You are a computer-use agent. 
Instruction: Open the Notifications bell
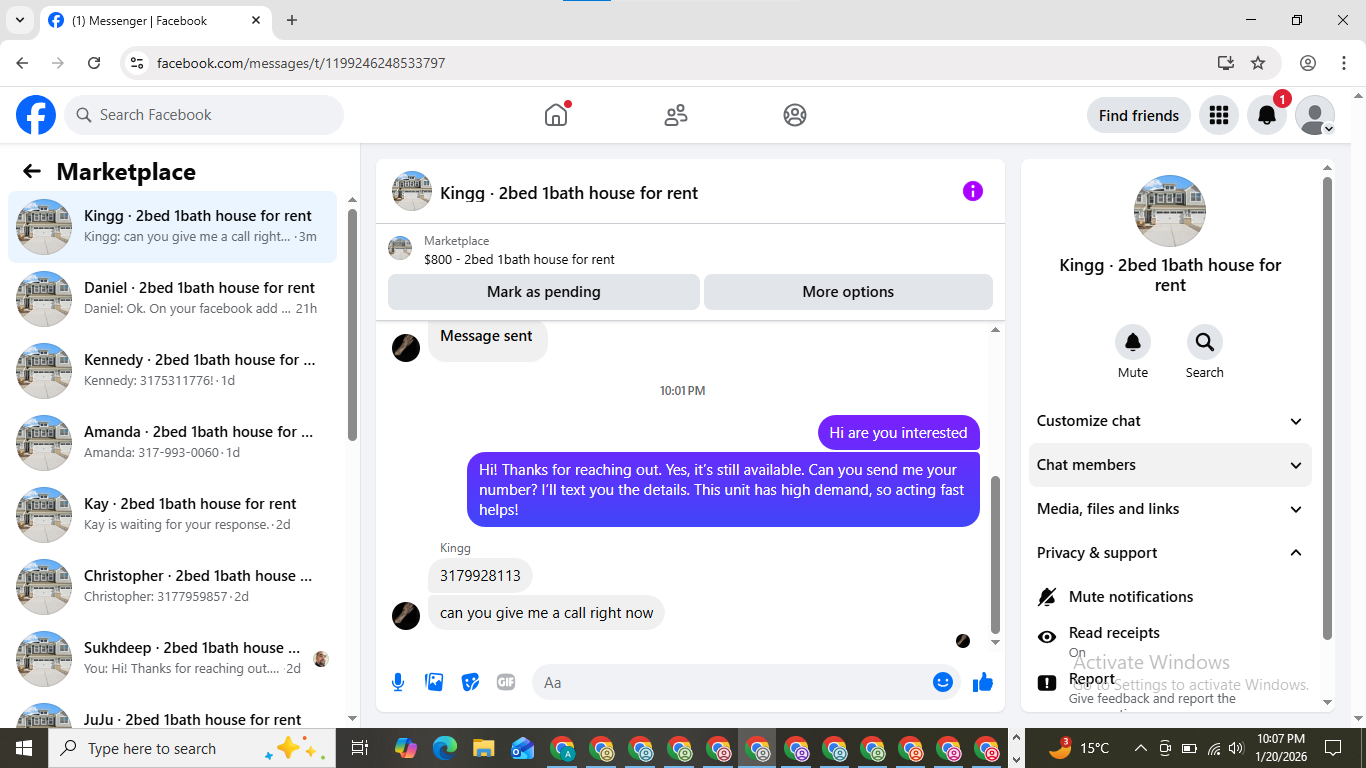click(1267, 115)
